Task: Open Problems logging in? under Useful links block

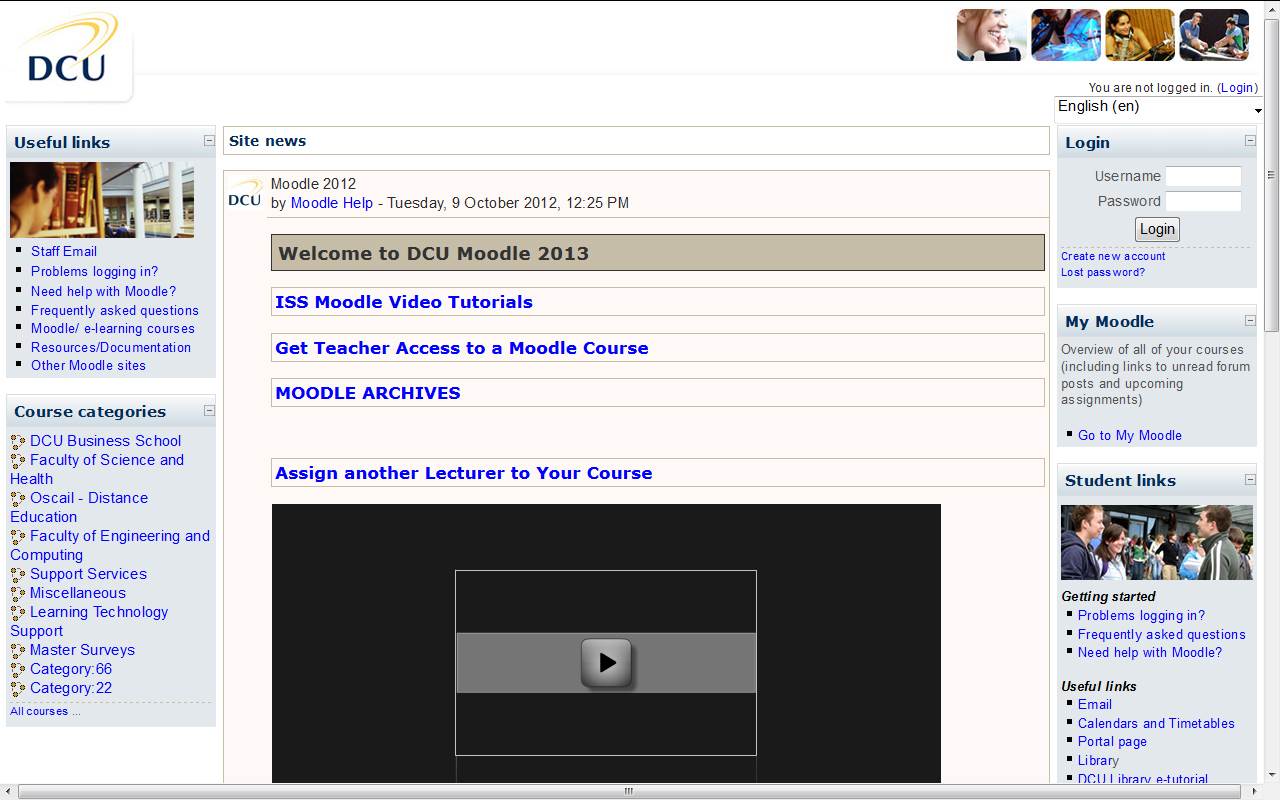Action: pos(94,271)
